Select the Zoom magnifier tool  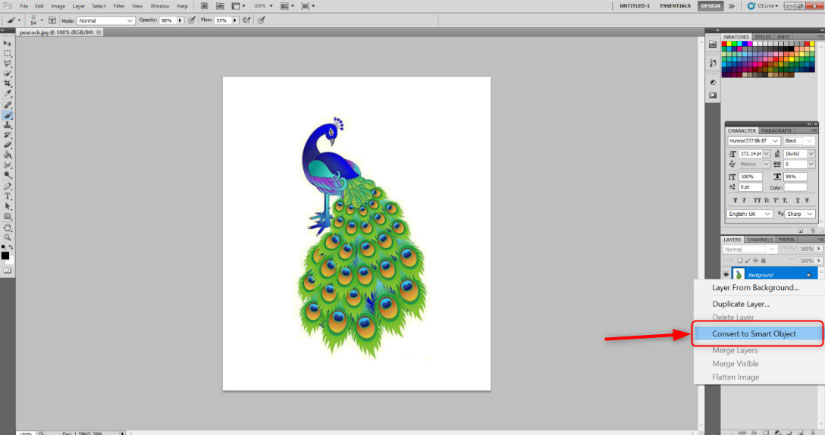pos(7,238)
